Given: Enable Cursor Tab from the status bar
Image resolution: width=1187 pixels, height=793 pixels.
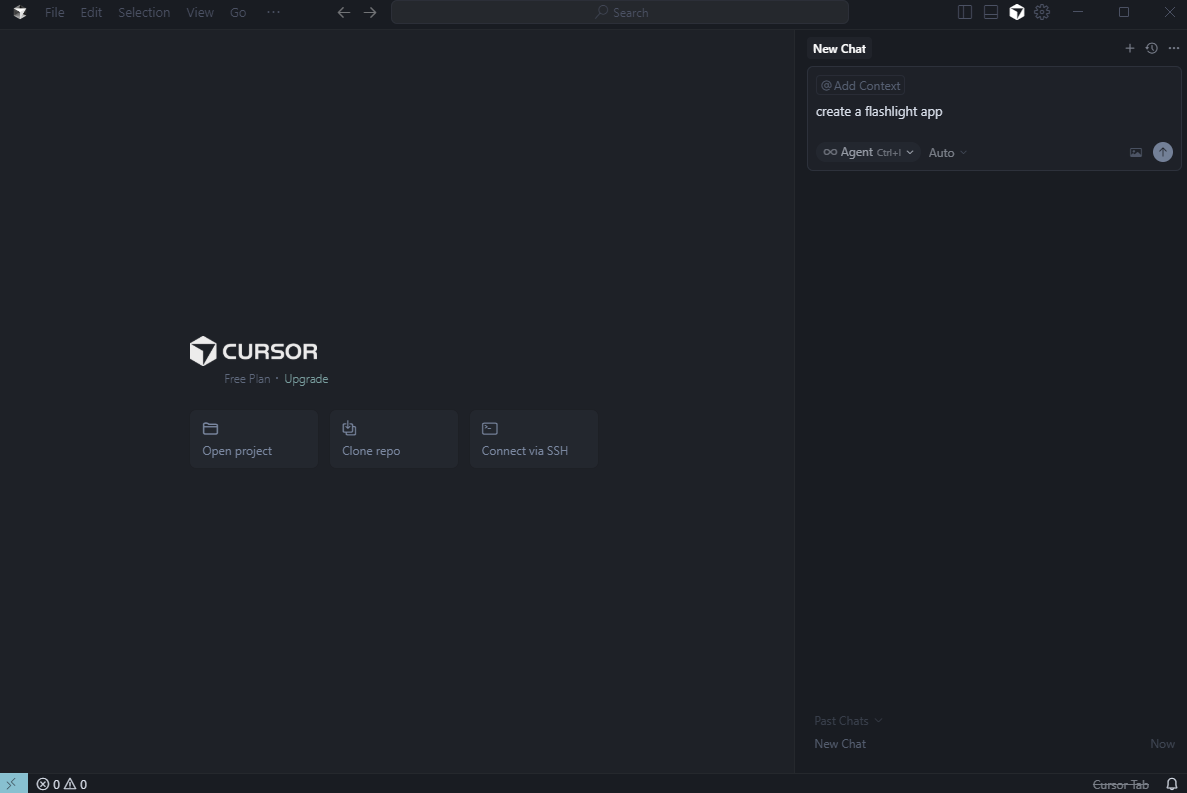Looking at the screenshot, I should click(1121, 784).
